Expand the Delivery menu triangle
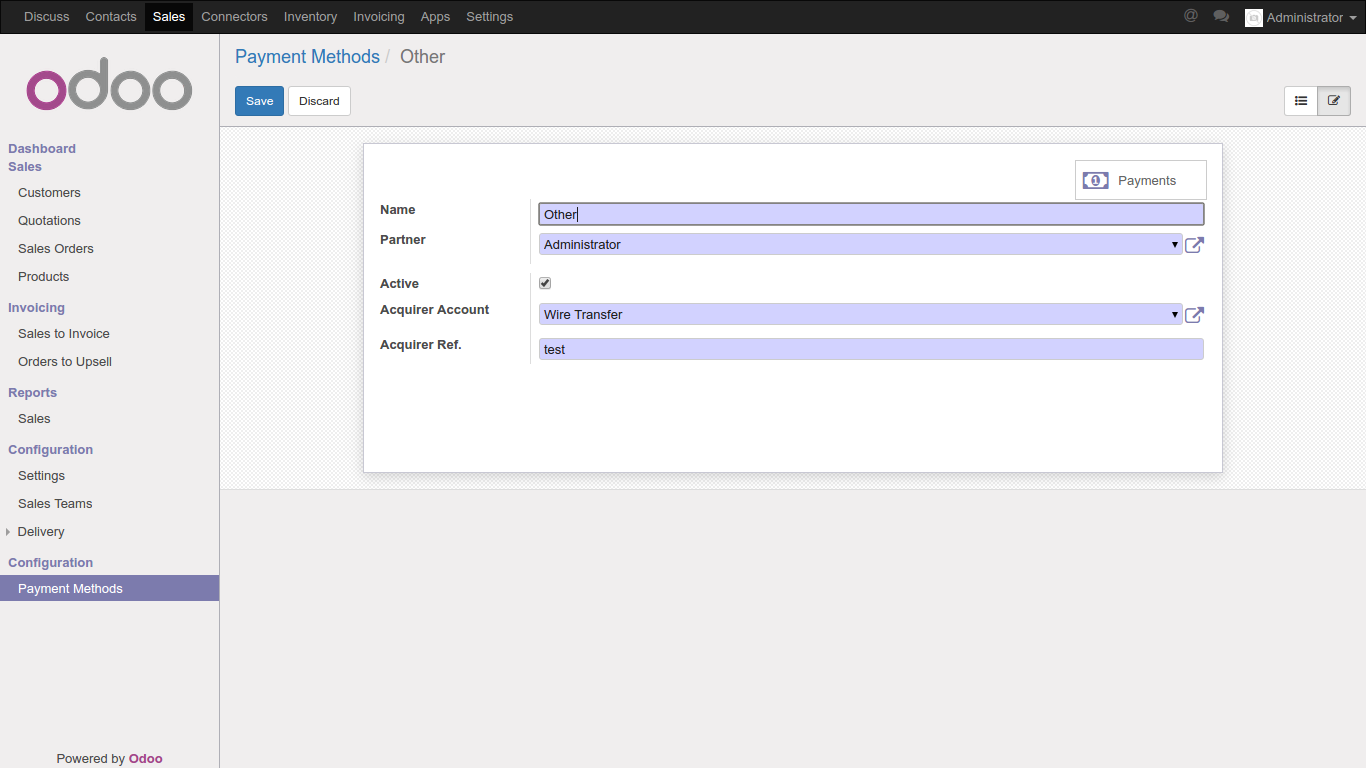The height and width of the screenshot is (768, 1366). pos(8,532)
